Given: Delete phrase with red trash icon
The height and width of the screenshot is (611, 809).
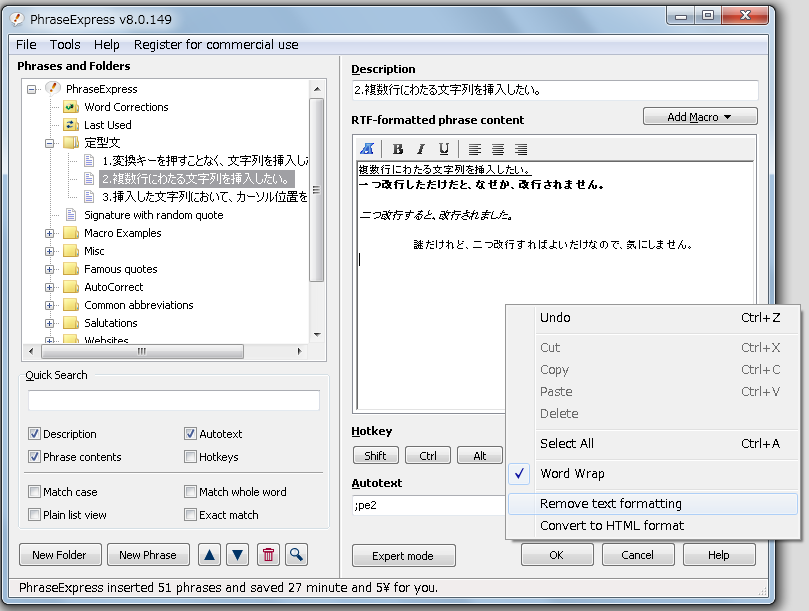Looking at the screenshot, I should (x=268, y=555).
